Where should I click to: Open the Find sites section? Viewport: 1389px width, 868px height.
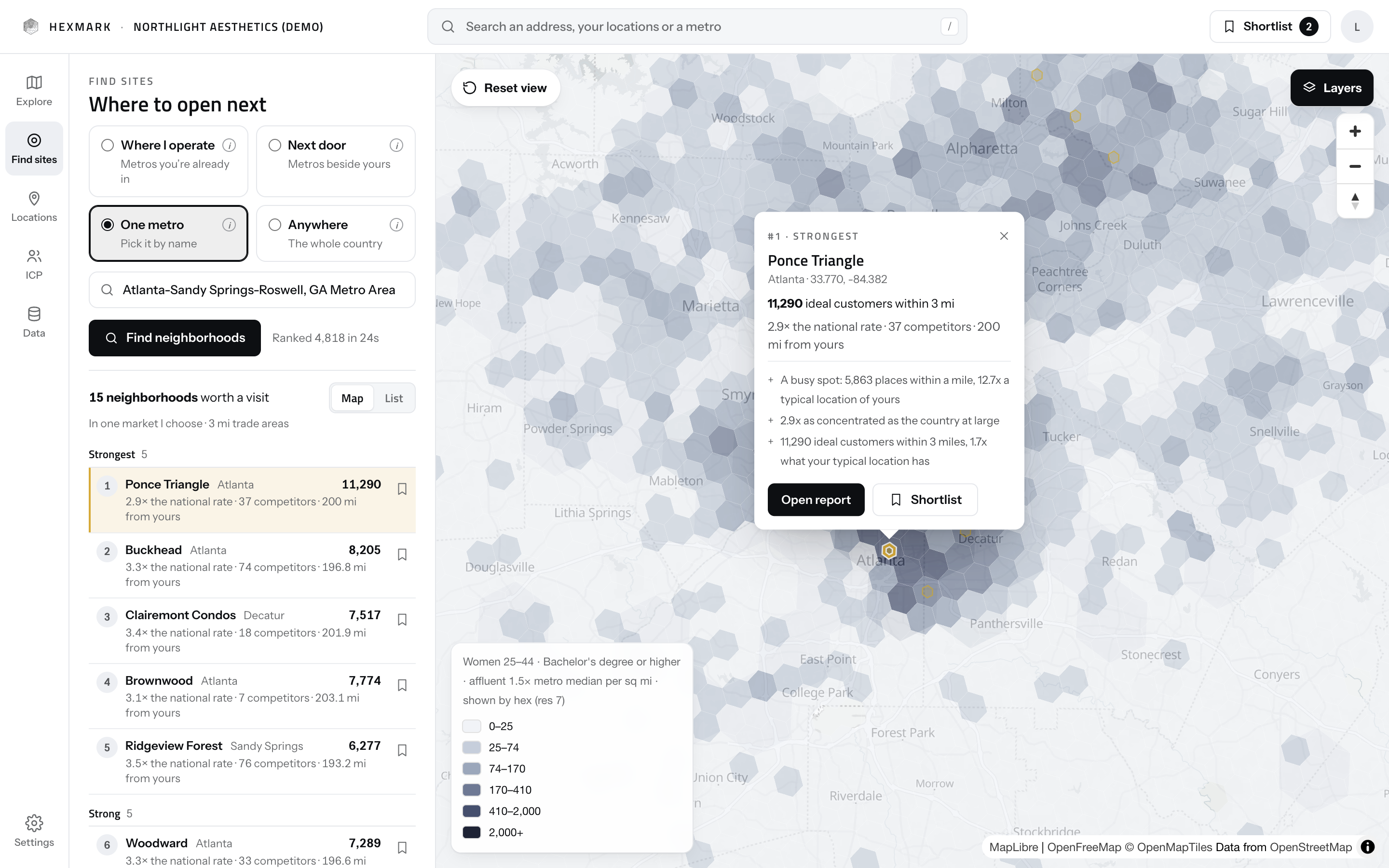pos(34,149)
